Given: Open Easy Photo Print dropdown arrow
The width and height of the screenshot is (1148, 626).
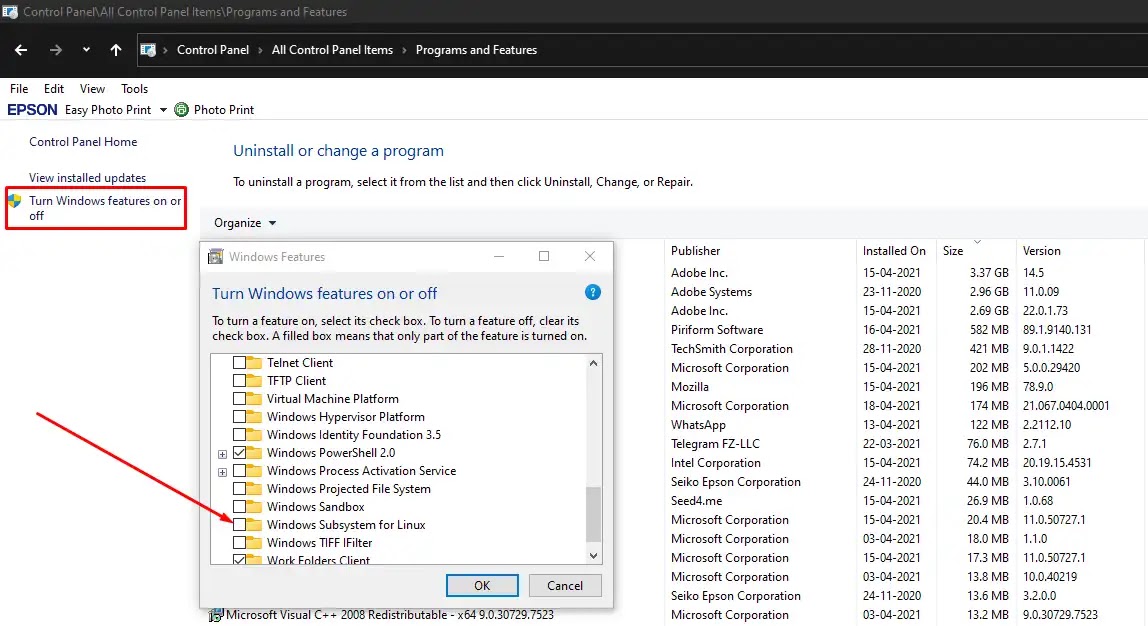Looking at the screenshot, I should 163,110.
